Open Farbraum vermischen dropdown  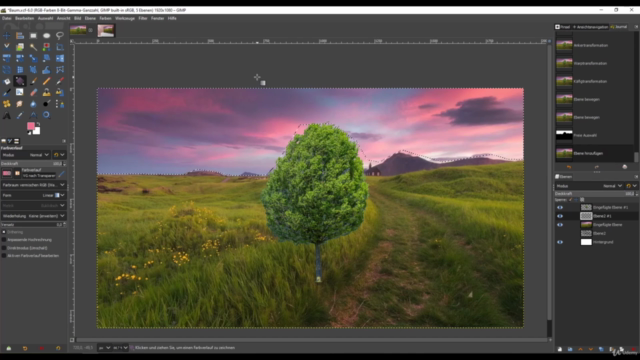33,185
